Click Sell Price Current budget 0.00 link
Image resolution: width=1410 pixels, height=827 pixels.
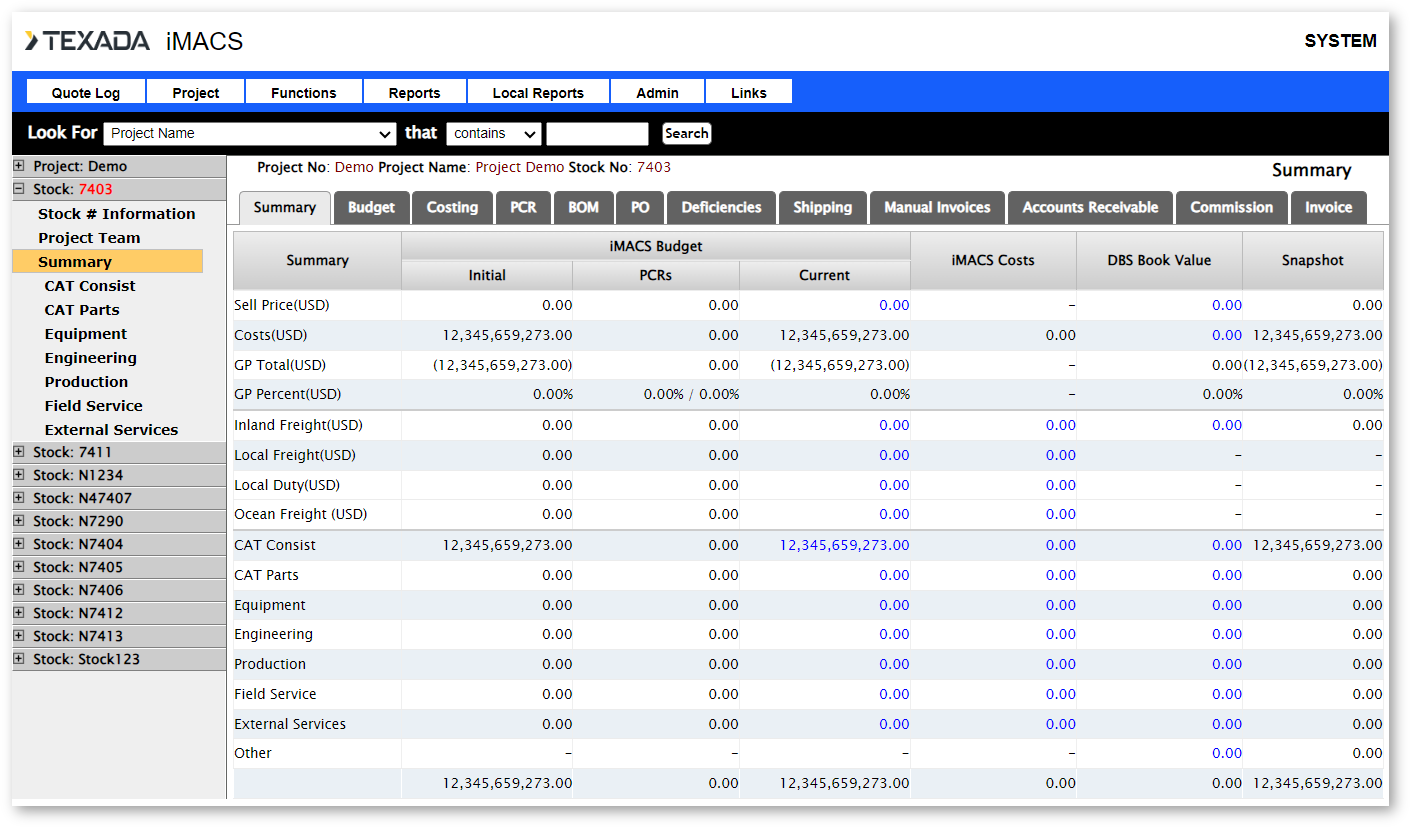tap(894, 305)
